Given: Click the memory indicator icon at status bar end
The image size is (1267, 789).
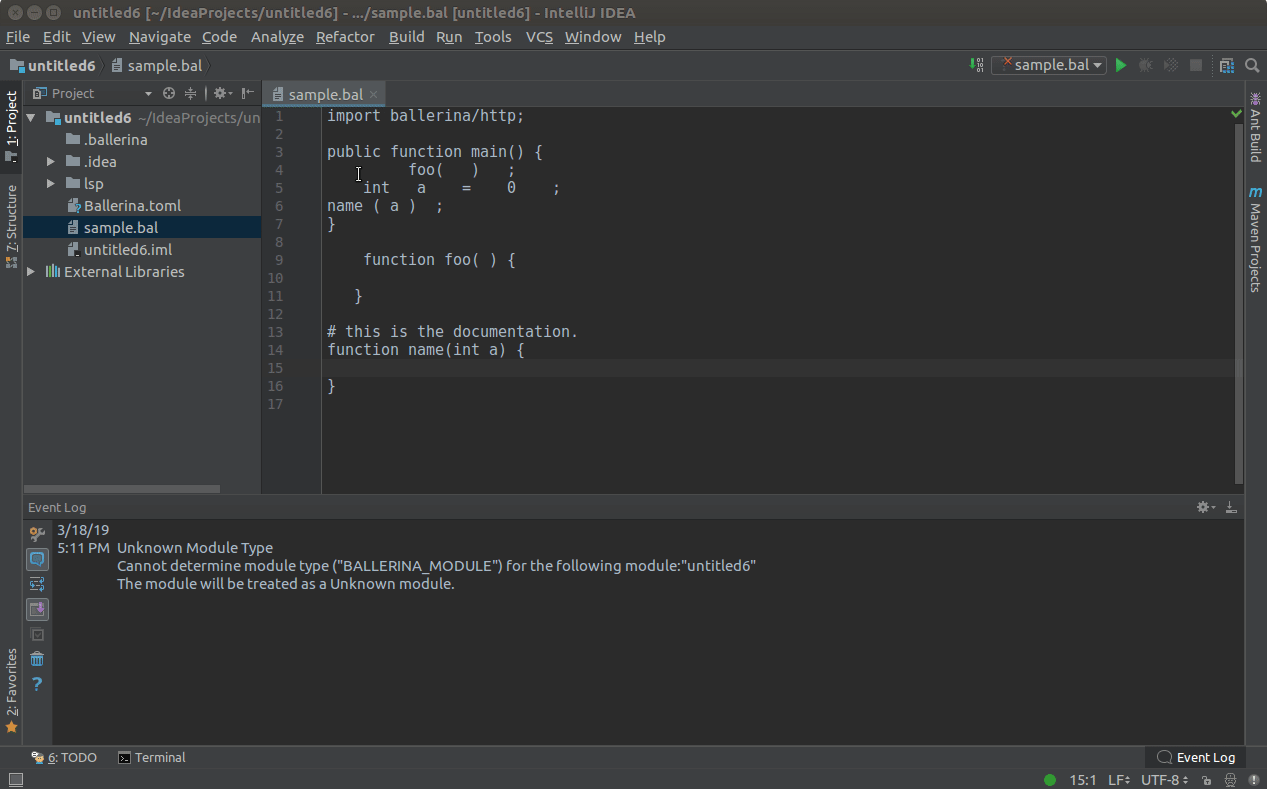Looking at the screenshot, I should click(1253, 780).
